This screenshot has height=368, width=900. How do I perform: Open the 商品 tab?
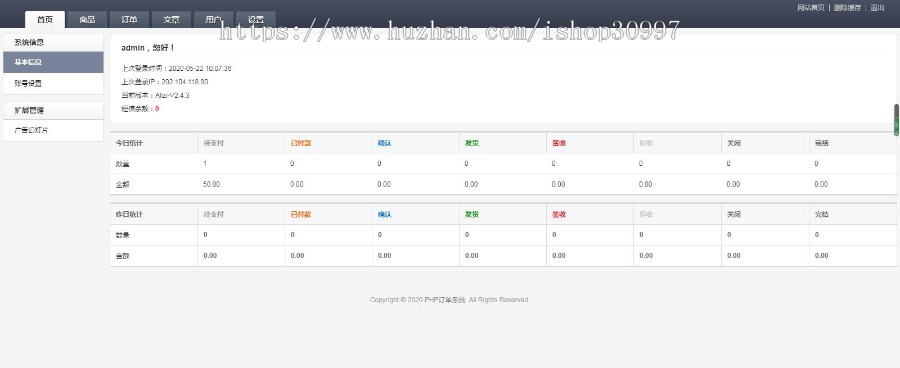[87, 20]
